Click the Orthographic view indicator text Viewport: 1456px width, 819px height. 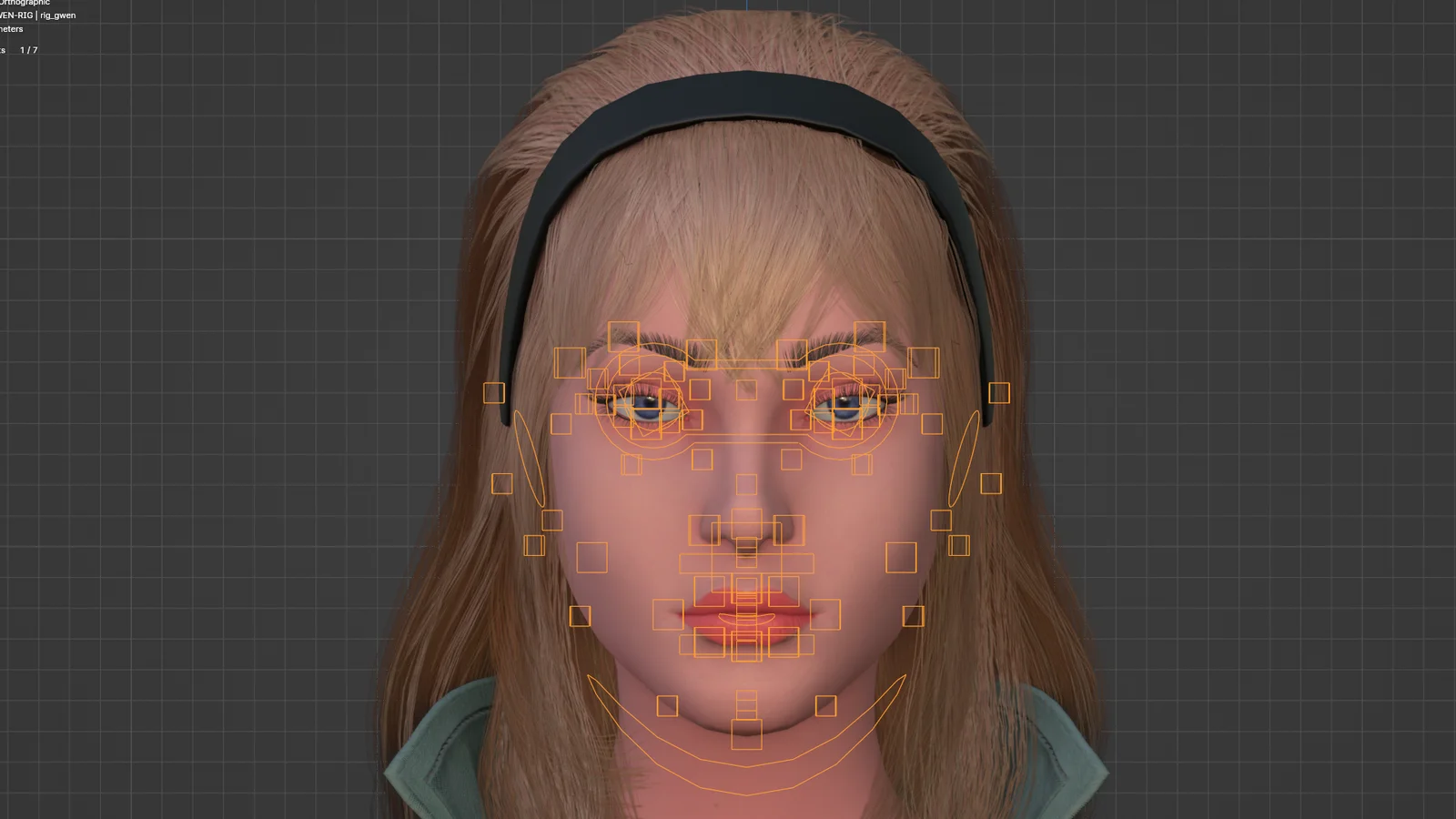coord(22,3)
